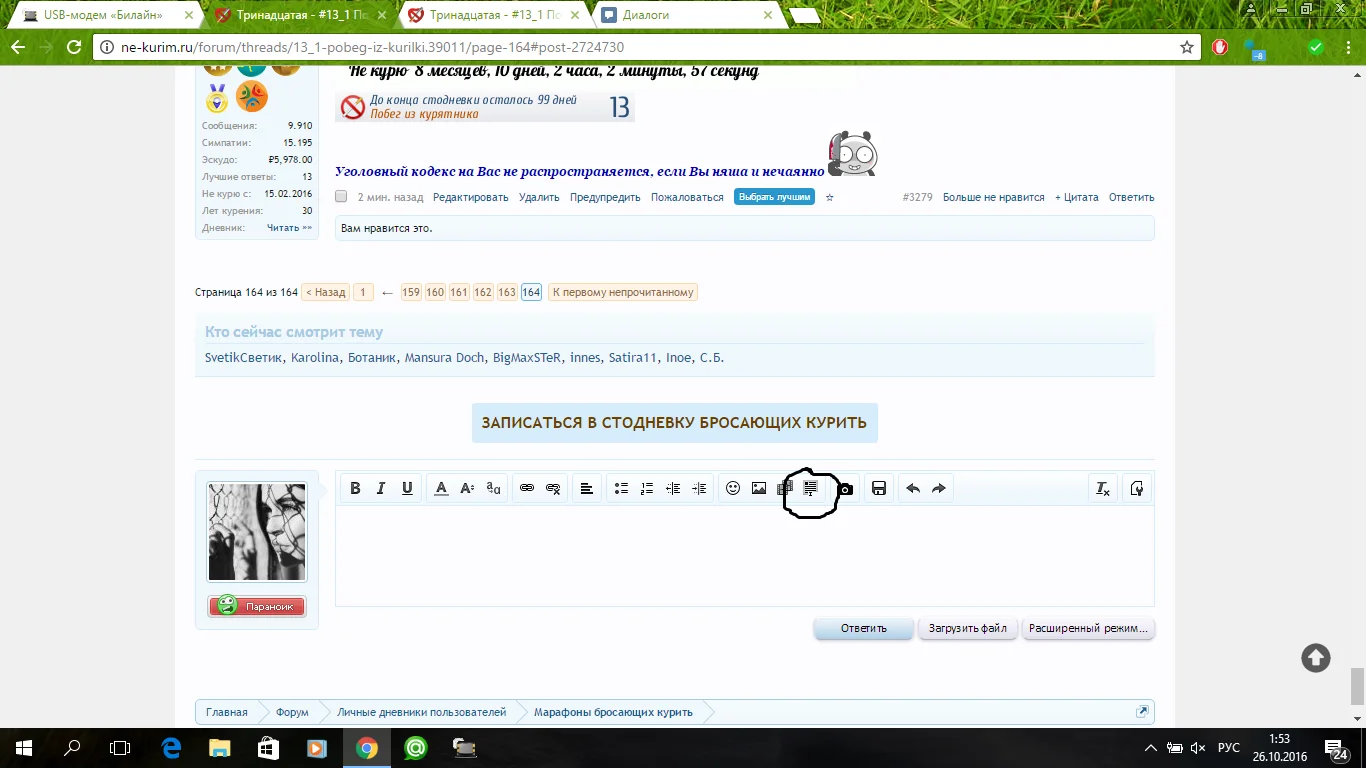Viewport: 1366px width, 768px height.
Task: Open the Форум breadcrumb menu item
Action: (x=290, y=711)
